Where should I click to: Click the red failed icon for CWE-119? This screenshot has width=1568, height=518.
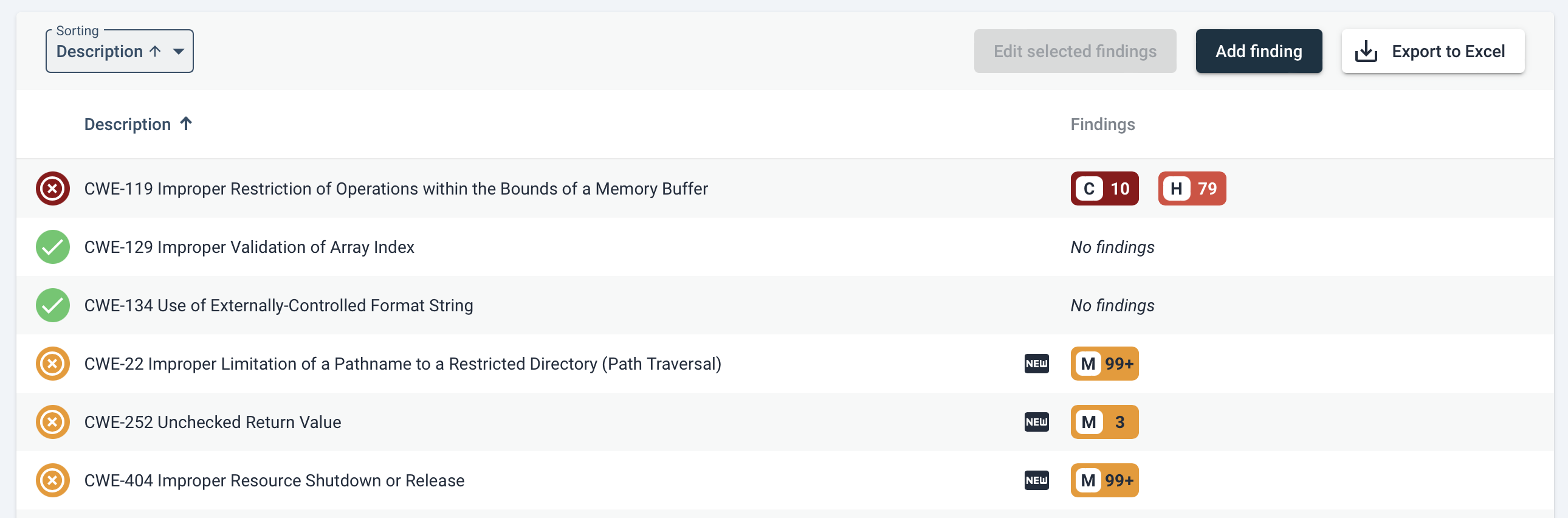(x=52, y=188)
